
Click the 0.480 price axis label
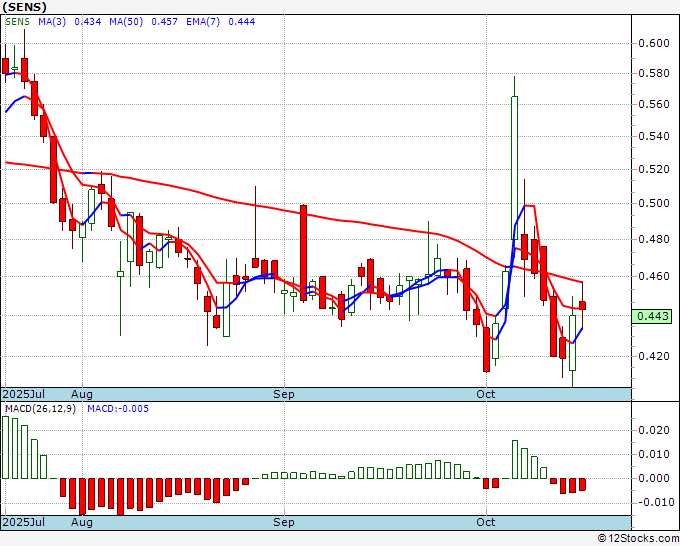point(654,239)
